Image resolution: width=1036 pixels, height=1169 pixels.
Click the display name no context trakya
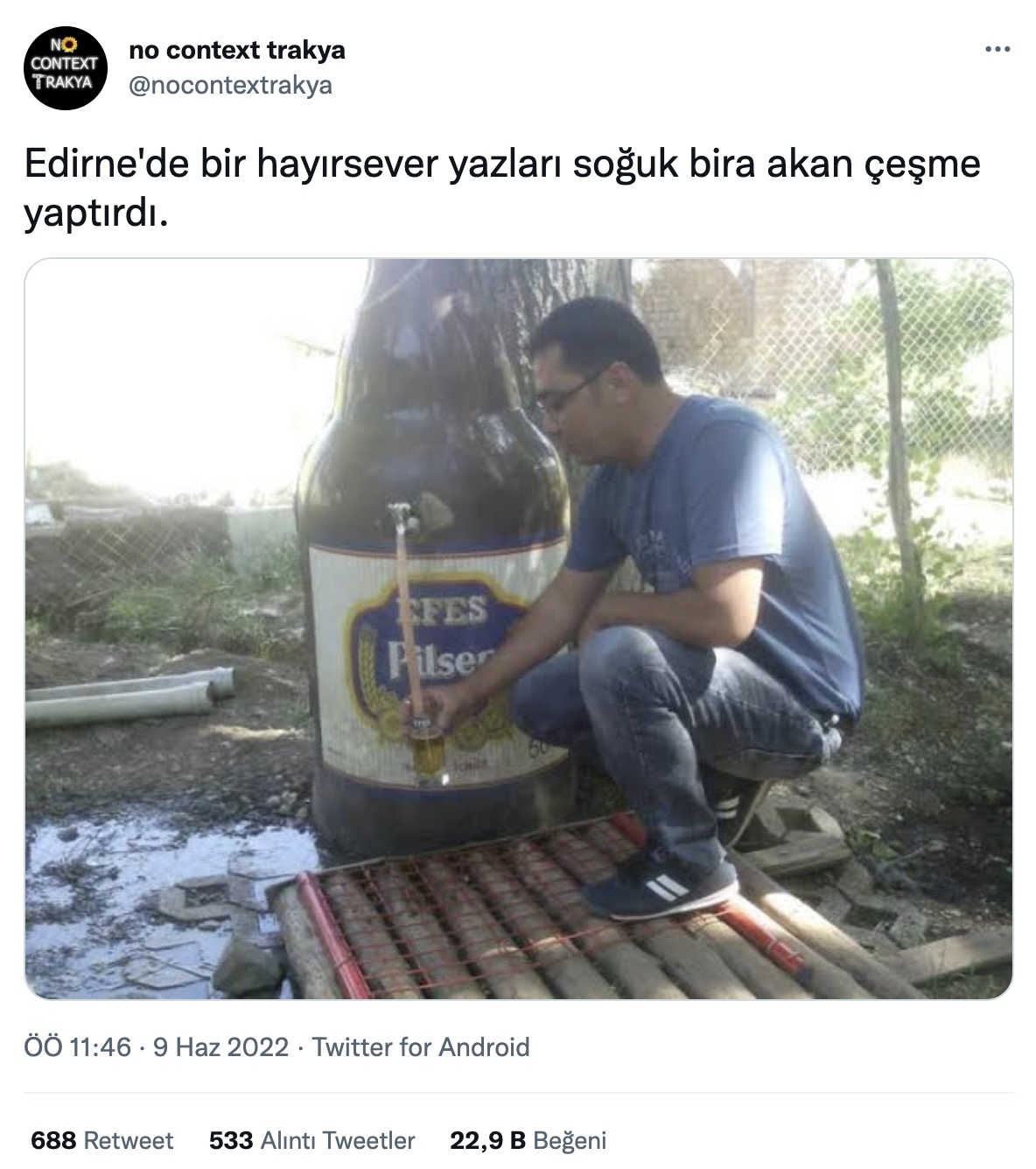237,50
